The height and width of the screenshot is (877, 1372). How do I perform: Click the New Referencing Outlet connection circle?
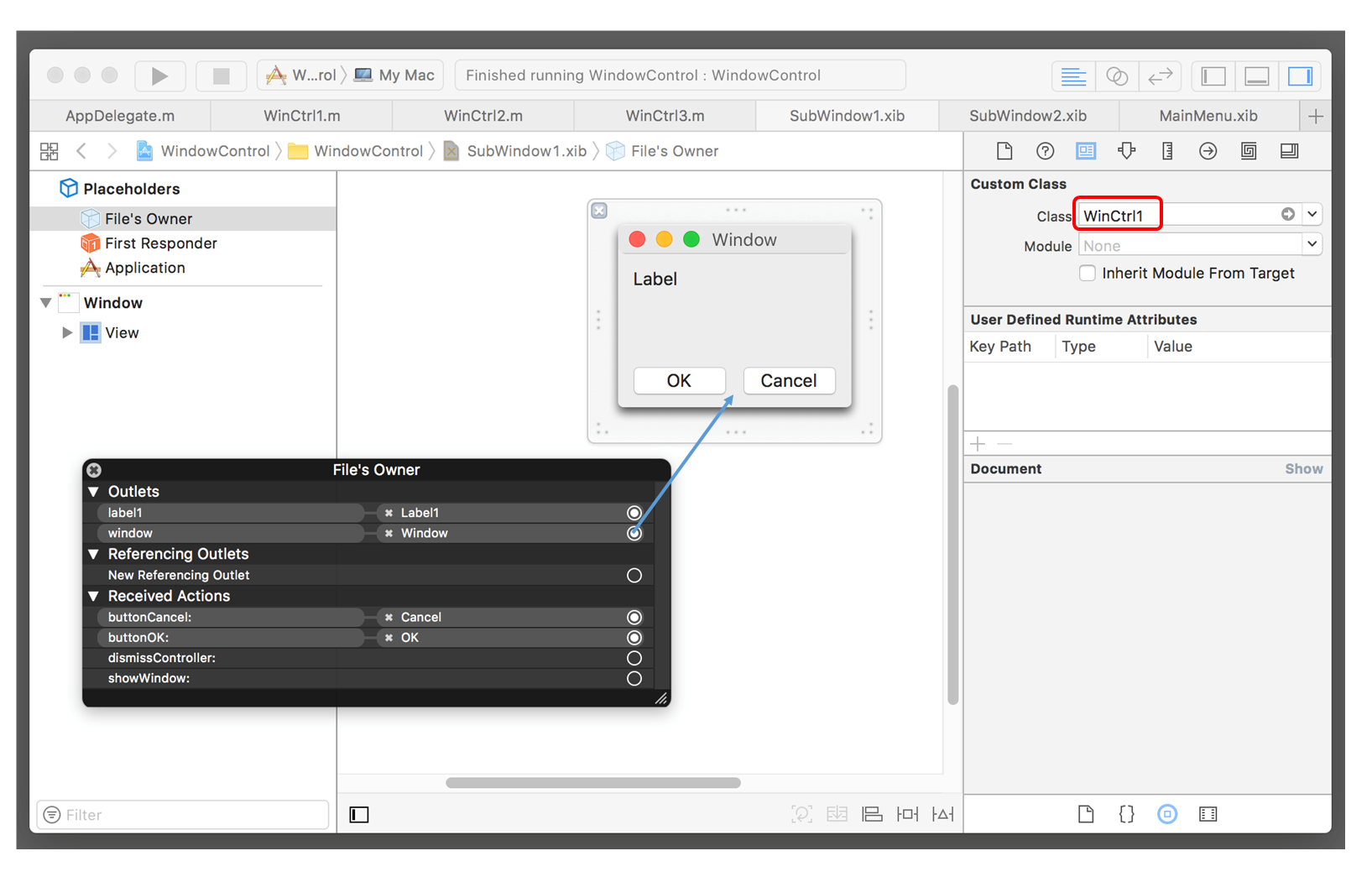[x=634, y=576]
